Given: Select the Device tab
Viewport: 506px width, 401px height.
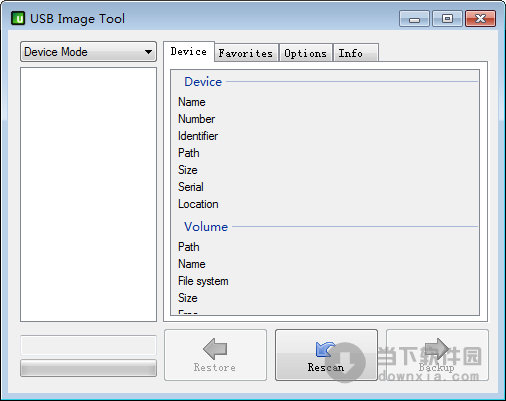Looking at the screenshot, I should tap(189, 52).
